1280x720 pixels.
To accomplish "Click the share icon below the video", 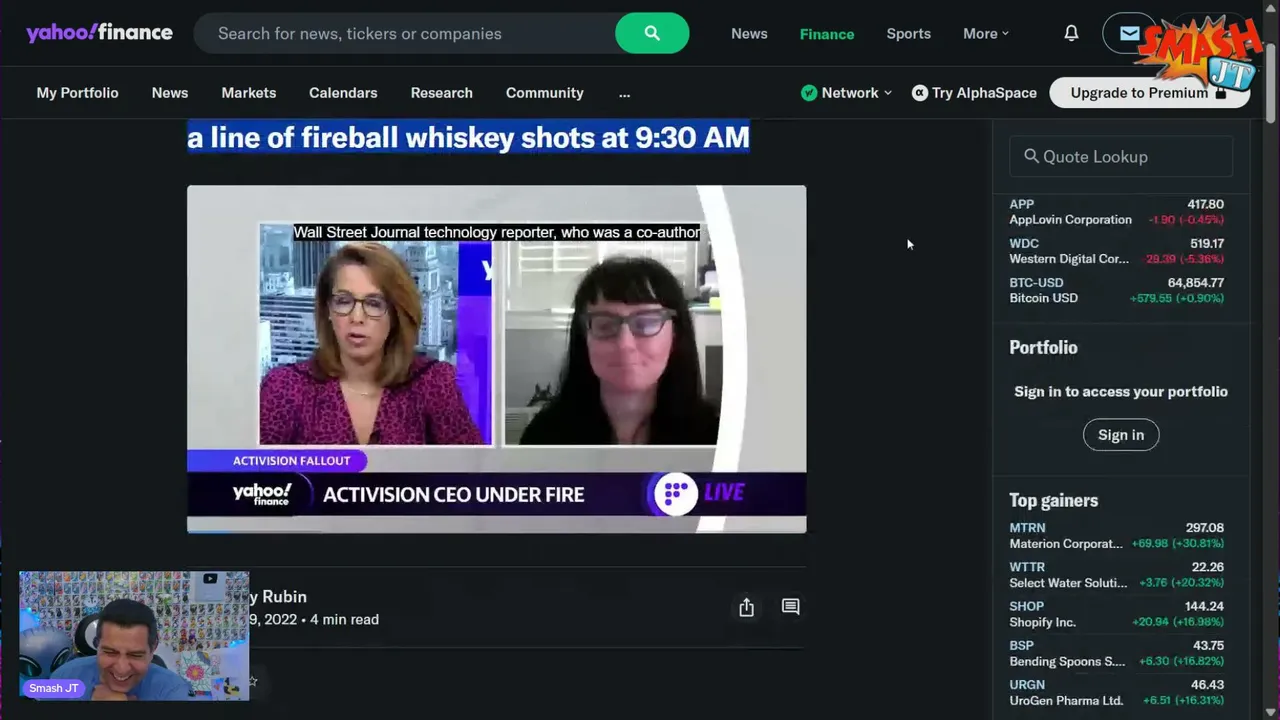I will click(746, 607).
